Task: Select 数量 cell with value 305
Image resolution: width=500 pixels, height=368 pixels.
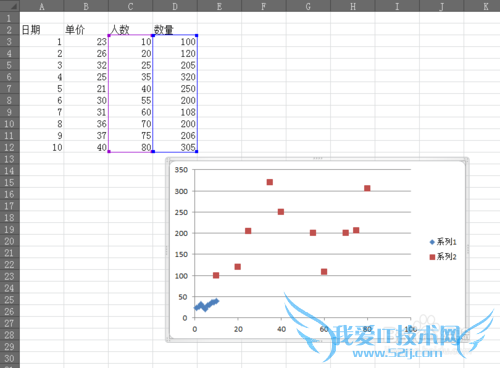Action: click(x=175, y=147)
